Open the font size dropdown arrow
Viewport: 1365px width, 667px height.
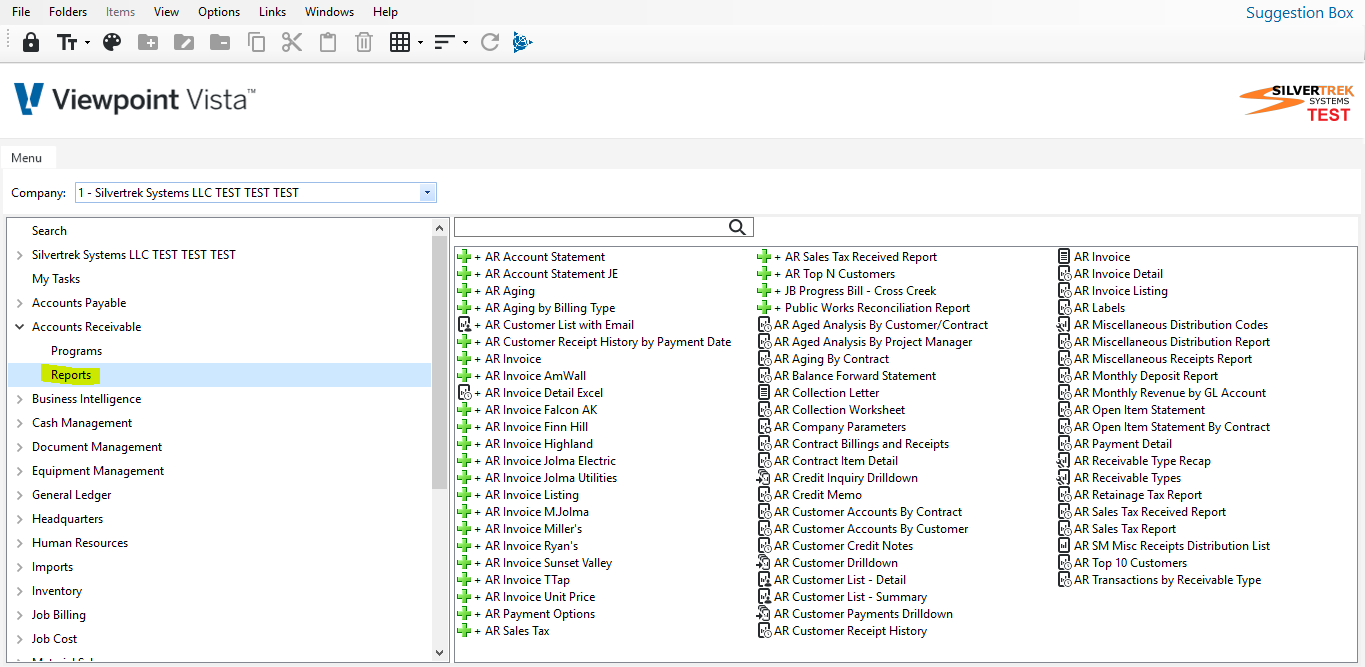point(88,43)
